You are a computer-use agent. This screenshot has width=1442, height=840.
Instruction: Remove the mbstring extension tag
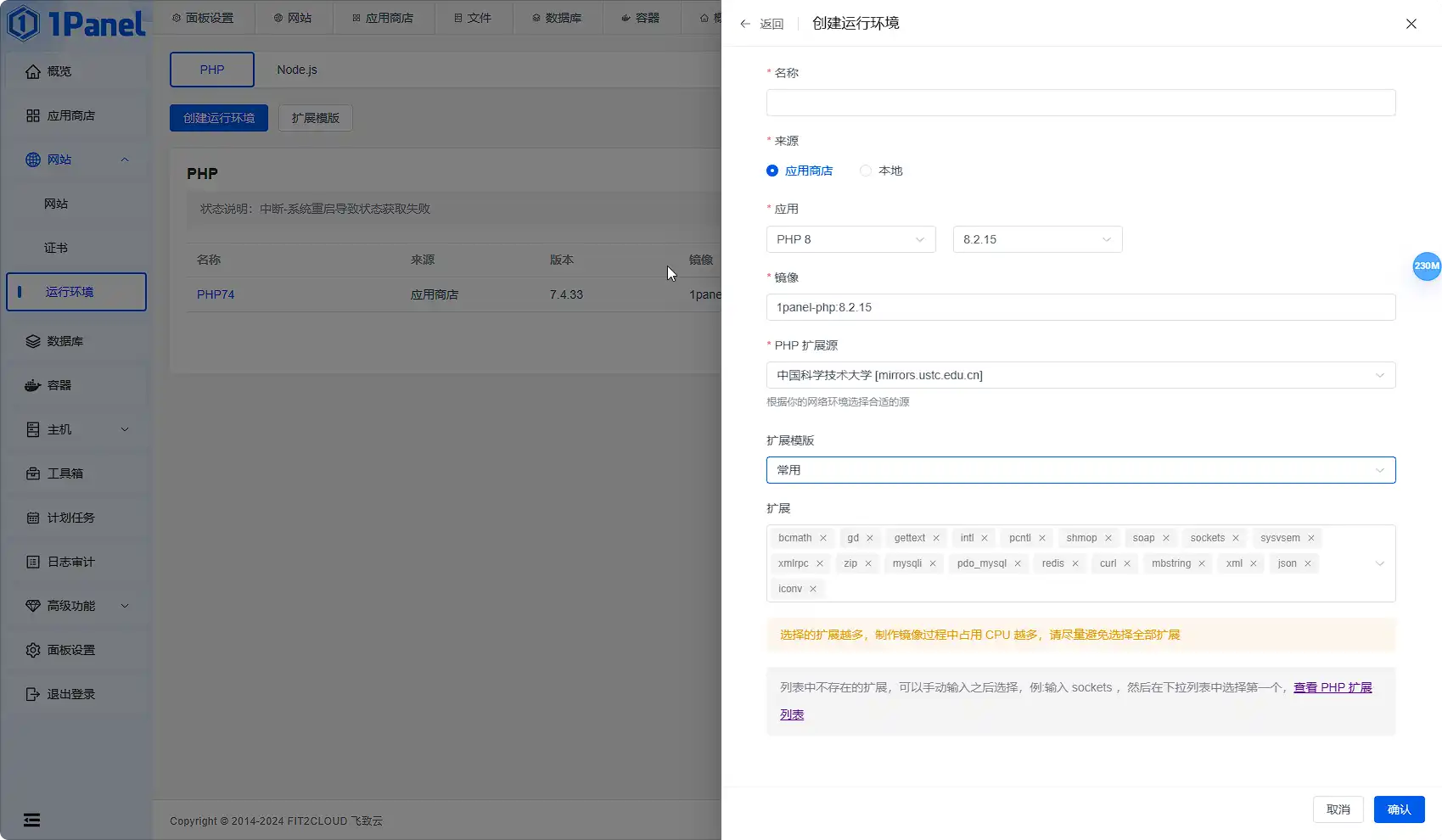click(x=1202, y=563)
